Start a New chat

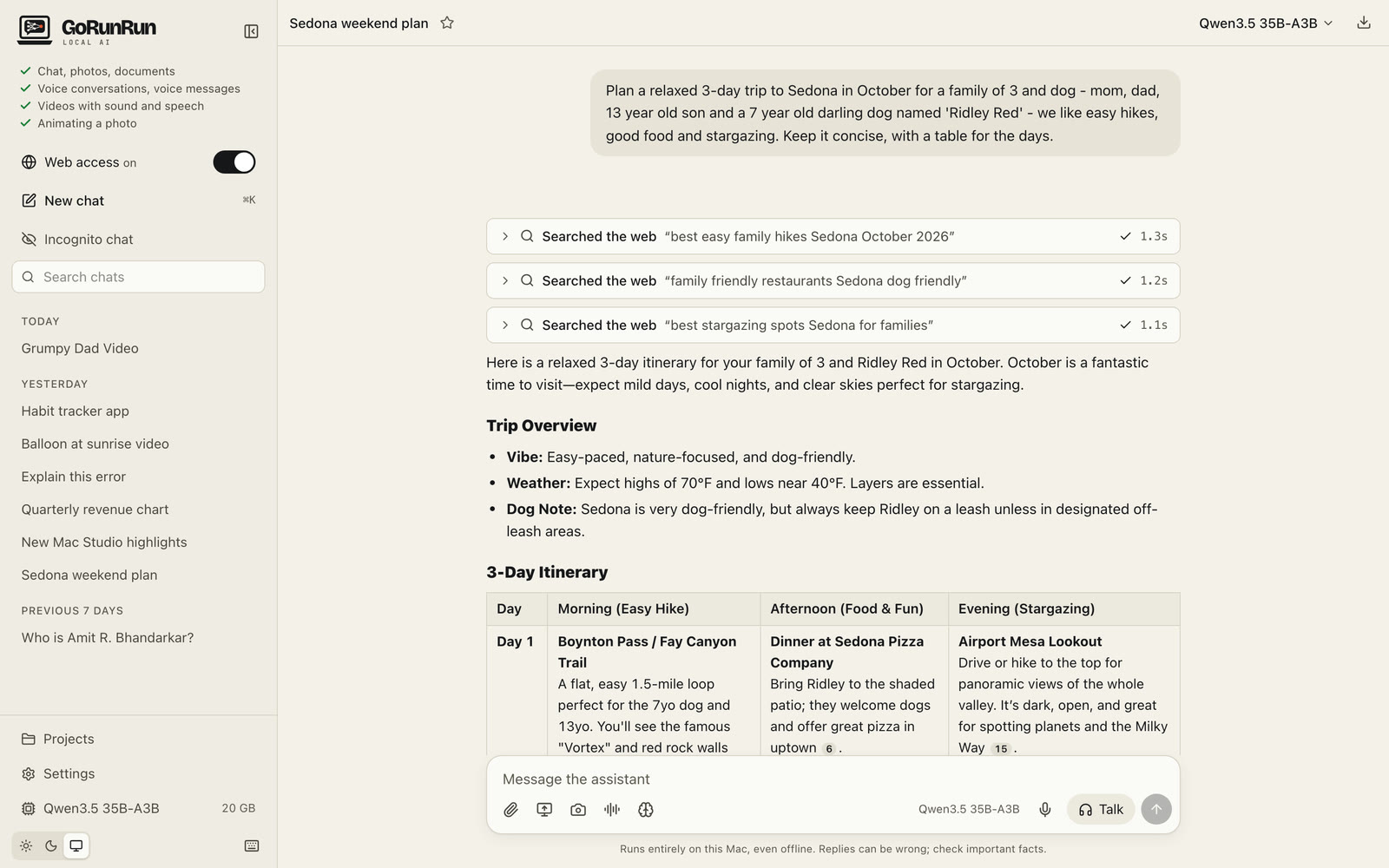tap(139, 201)
